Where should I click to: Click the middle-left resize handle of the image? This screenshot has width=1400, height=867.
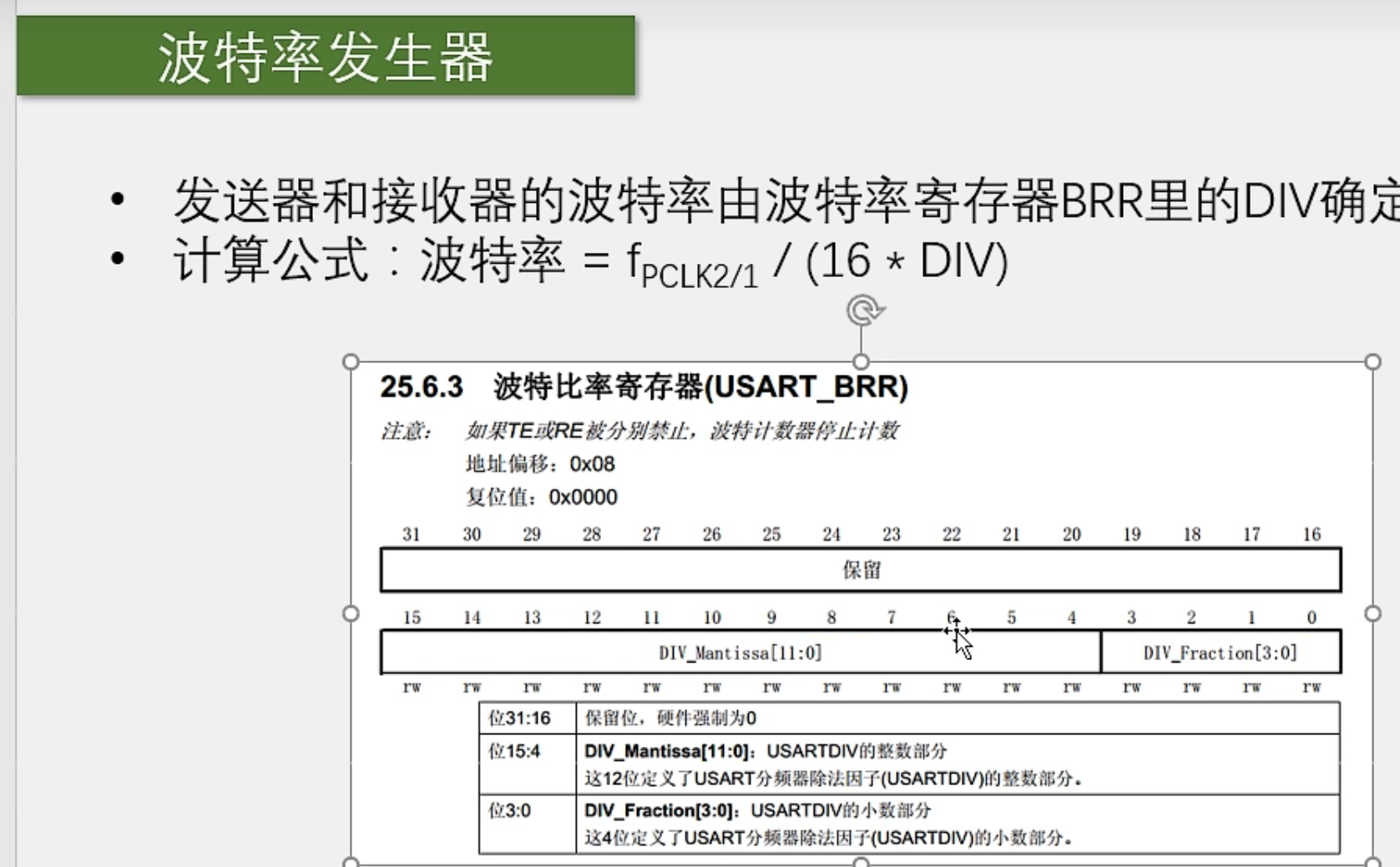351,613
